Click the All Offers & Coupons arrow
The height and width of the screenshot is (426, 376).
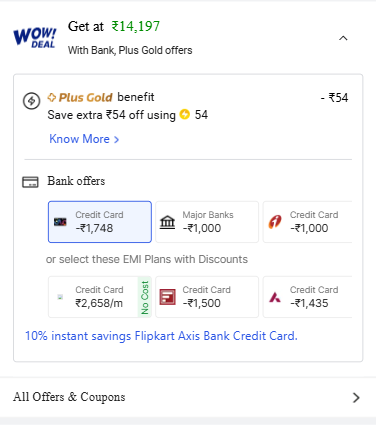tap(356, 397)
